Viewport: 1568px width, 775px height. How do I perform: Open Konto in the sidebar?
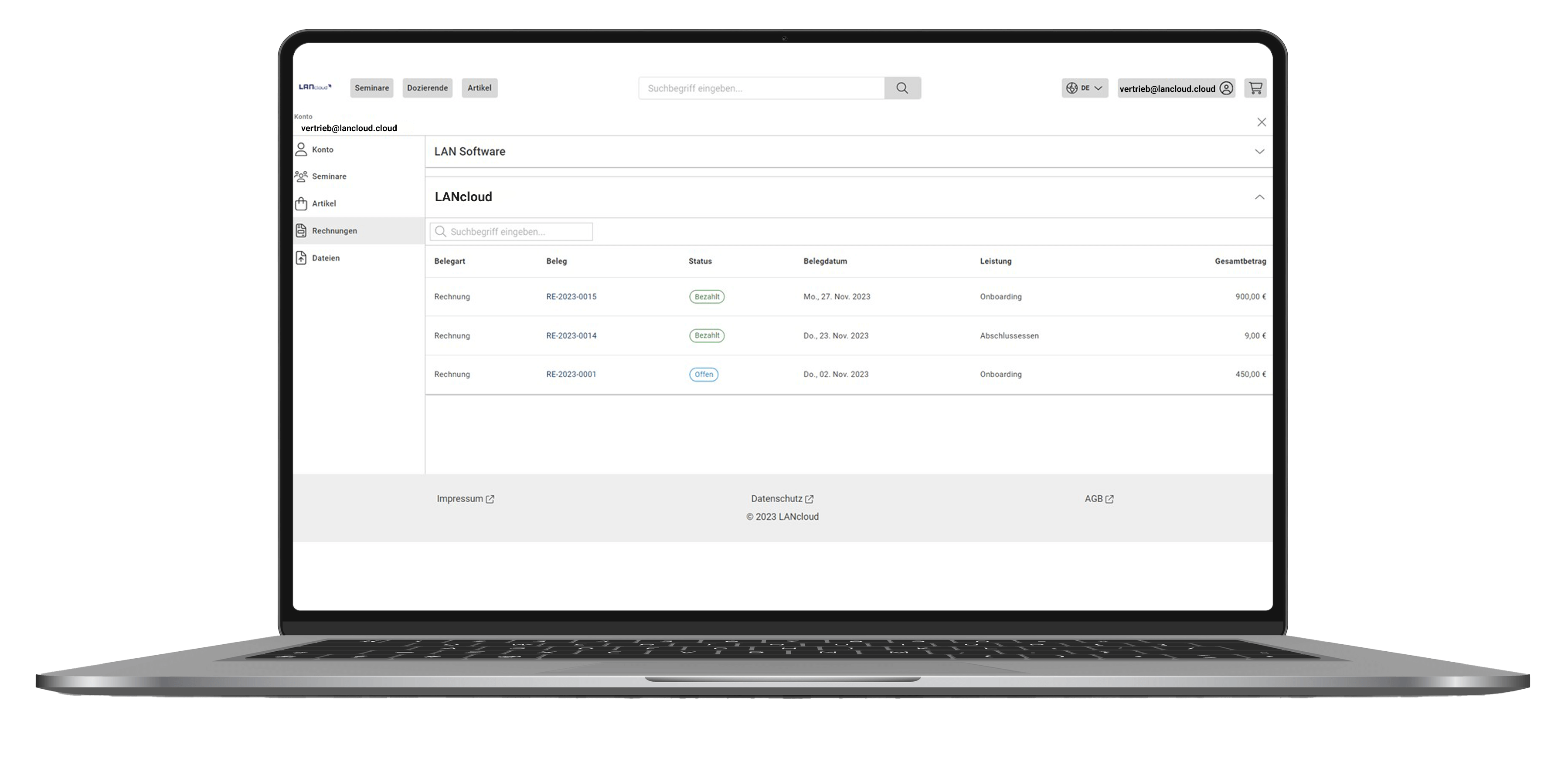point(322,150)
